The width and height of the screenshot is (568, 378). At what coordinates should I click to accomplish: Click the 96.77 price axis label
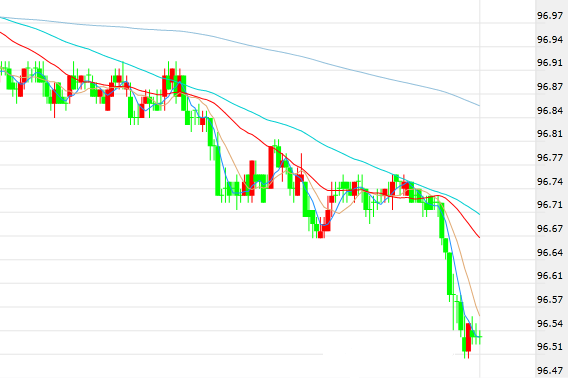click(550, 158)
